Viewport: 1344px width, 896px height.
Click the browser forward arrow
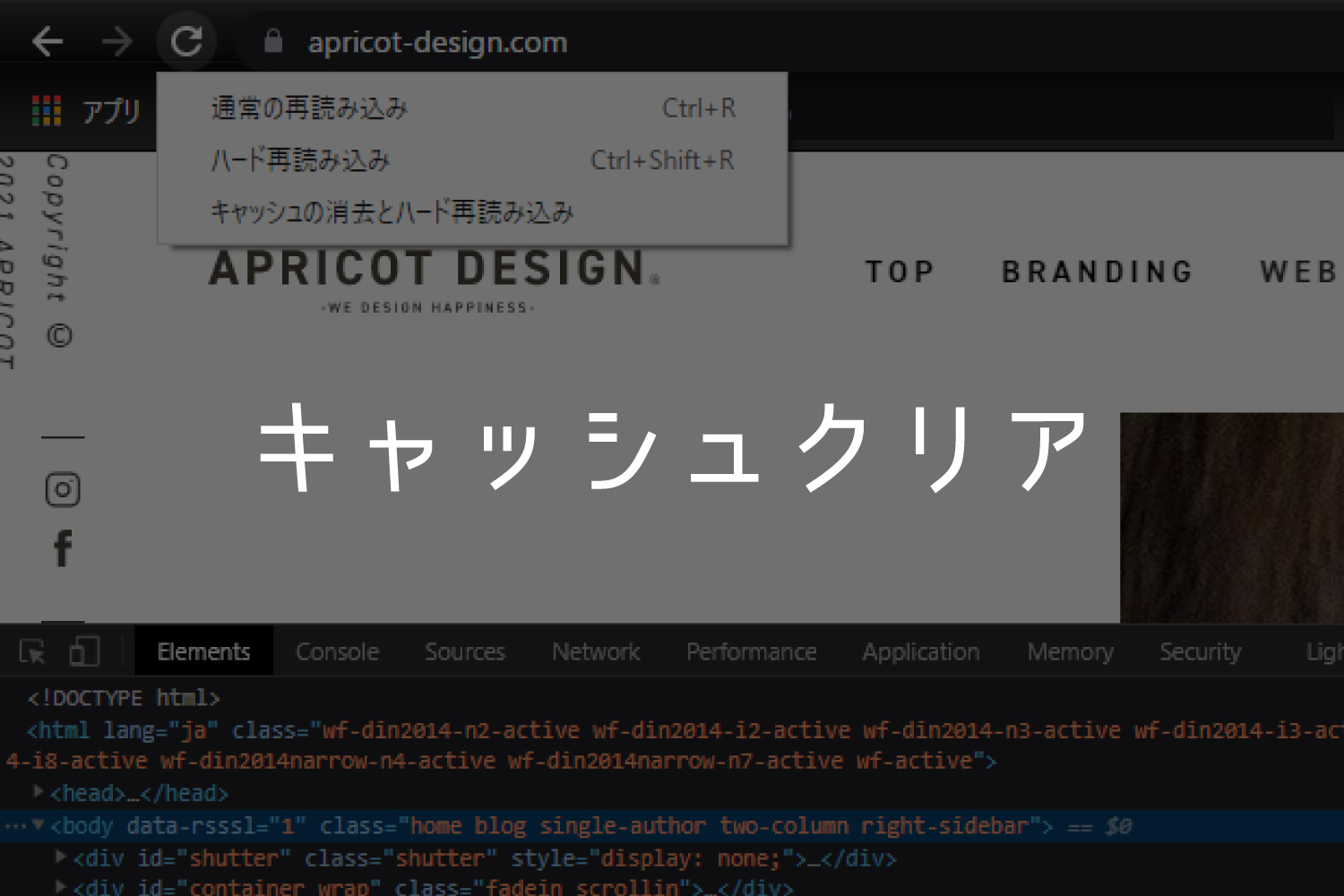[116, 41]
